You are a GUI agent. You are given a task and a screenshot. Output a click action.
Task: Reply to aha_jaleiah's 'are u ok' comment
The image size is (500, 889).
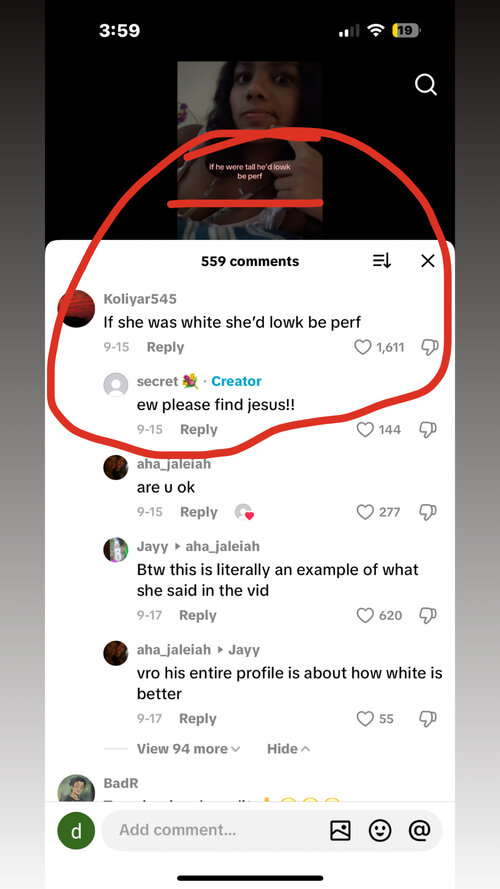point(198,512)
